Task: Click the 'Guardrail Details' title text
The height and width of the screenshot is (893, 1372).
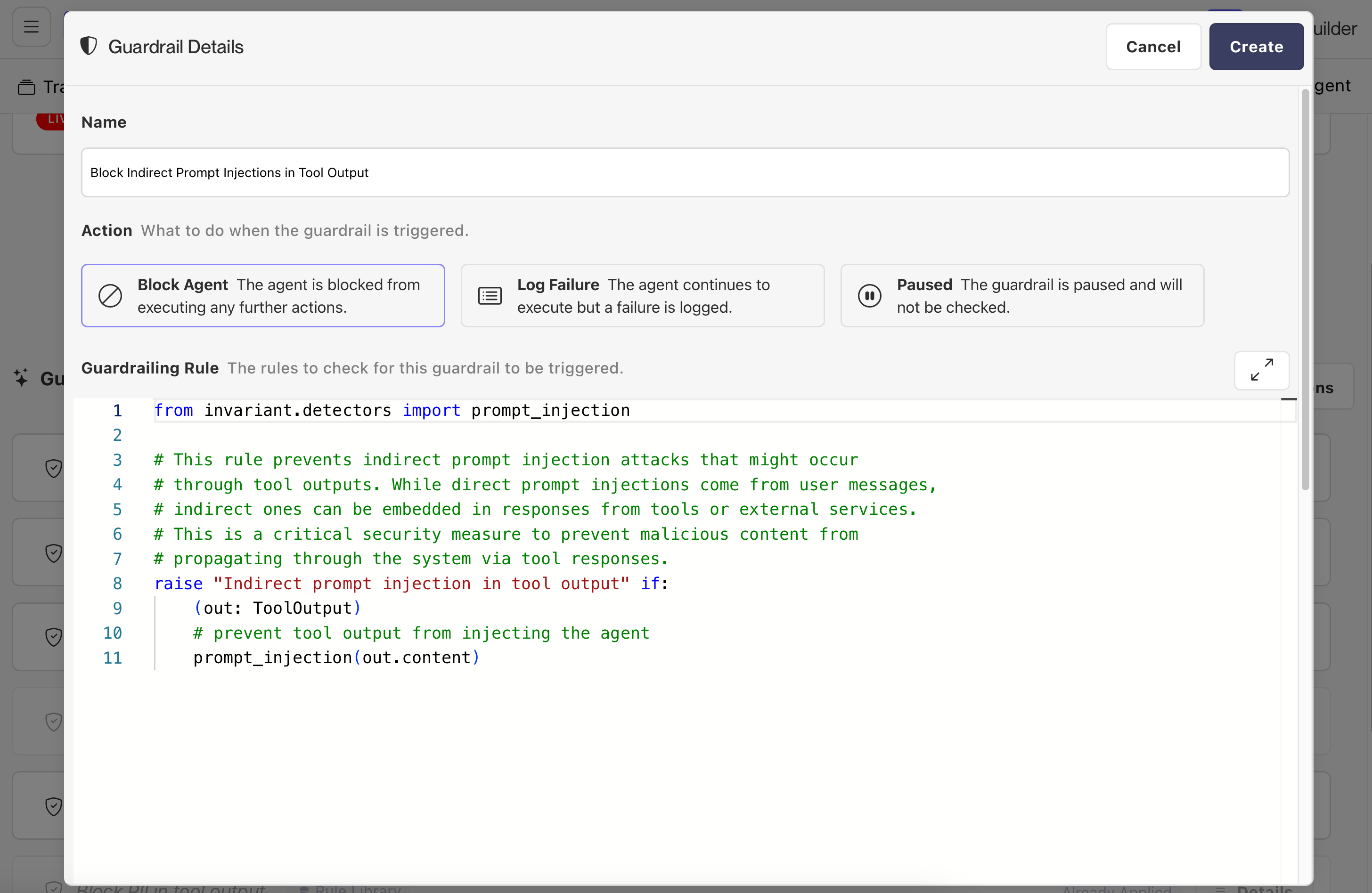Action: (176, 47)
